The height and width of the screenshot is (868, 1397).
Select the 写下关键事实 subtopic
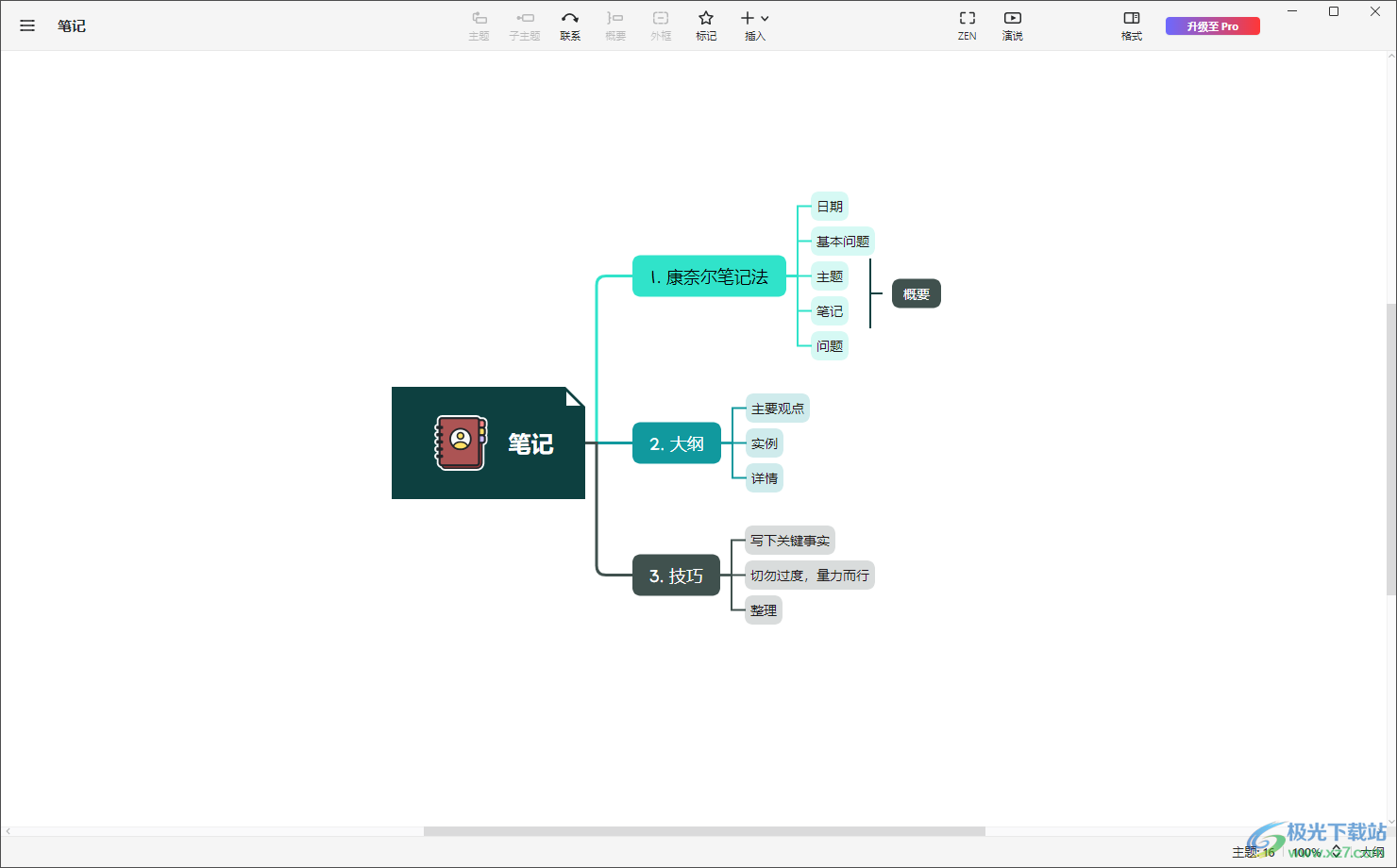790,541
